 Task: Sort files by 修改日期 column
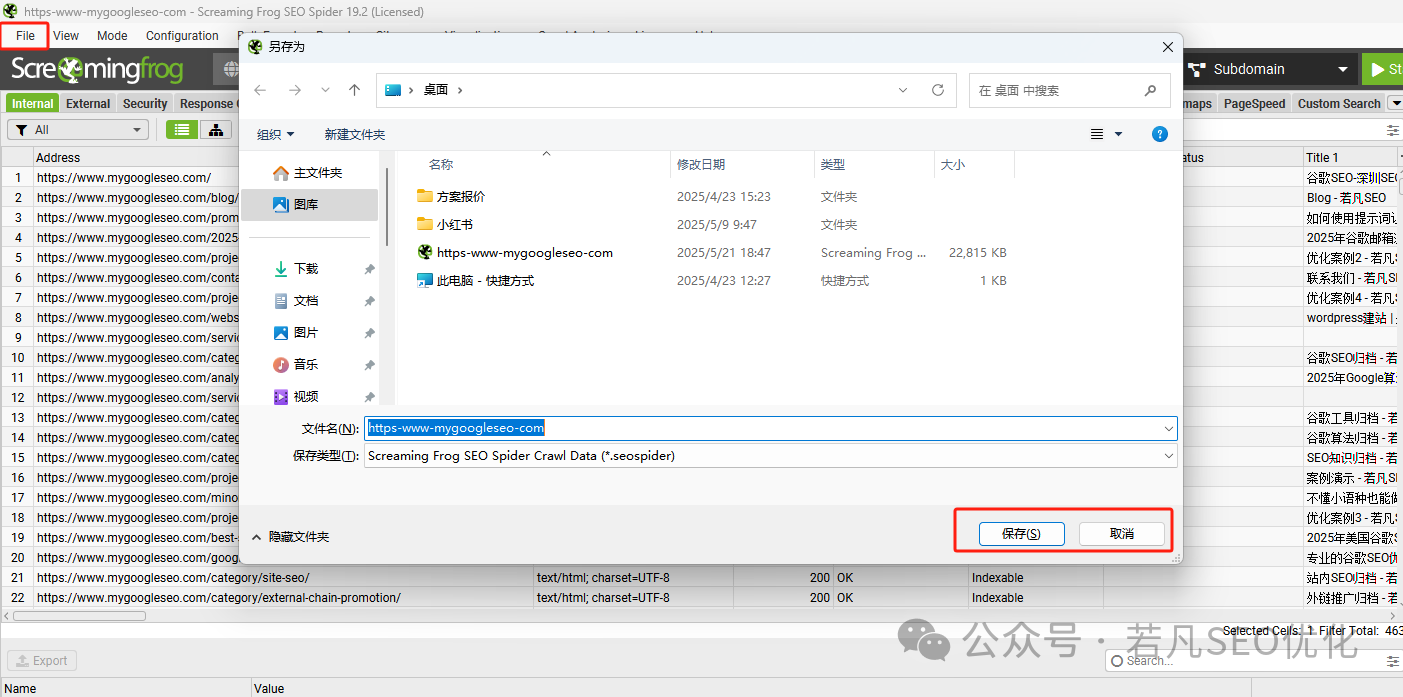coord(701,165)
